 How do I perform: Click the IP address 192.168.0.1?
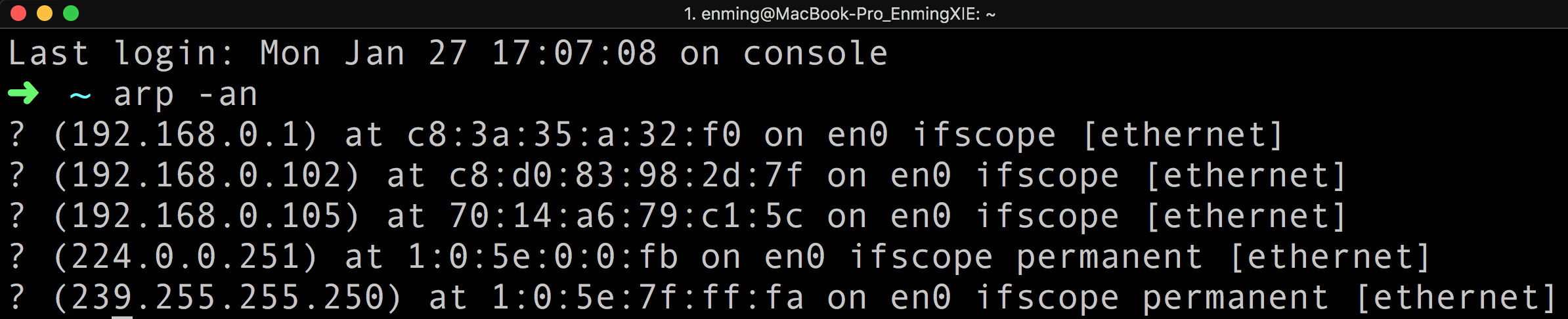tap(185, 135)
